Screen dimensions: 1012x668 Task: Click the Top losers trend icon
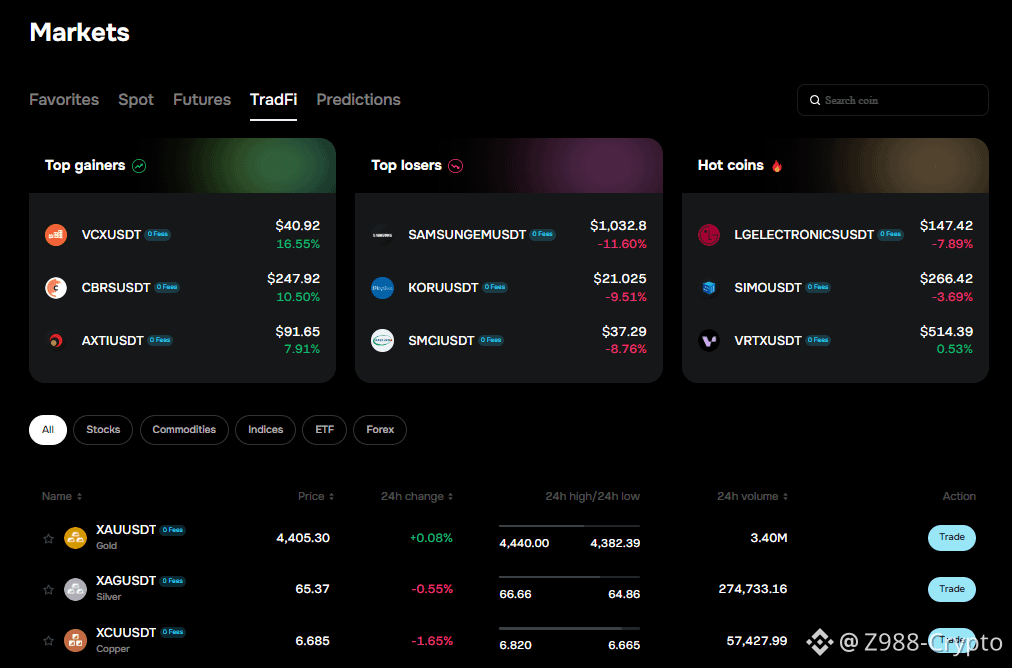[x=456, y=166]
